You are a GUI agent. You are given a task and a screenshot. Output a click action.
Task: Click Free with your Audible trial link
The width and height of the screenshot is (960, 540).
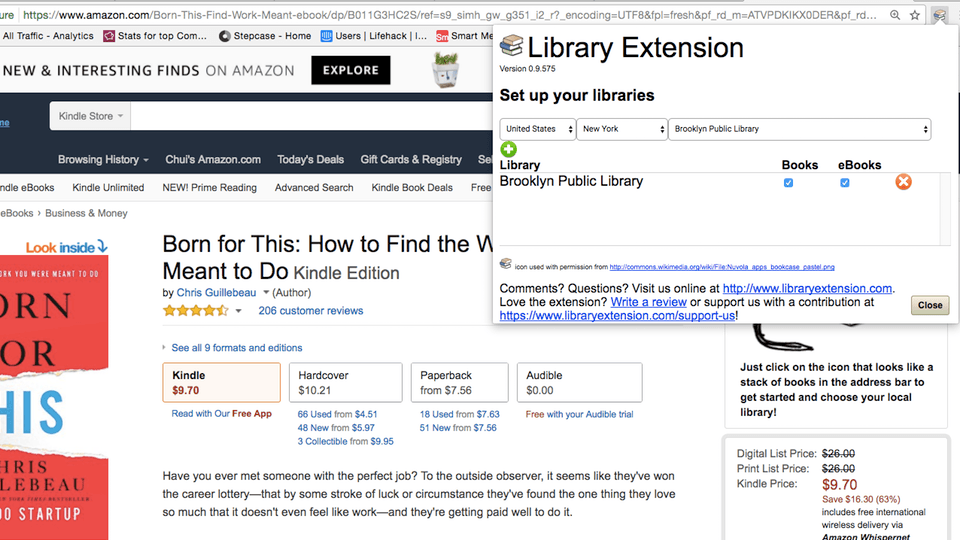579,414
